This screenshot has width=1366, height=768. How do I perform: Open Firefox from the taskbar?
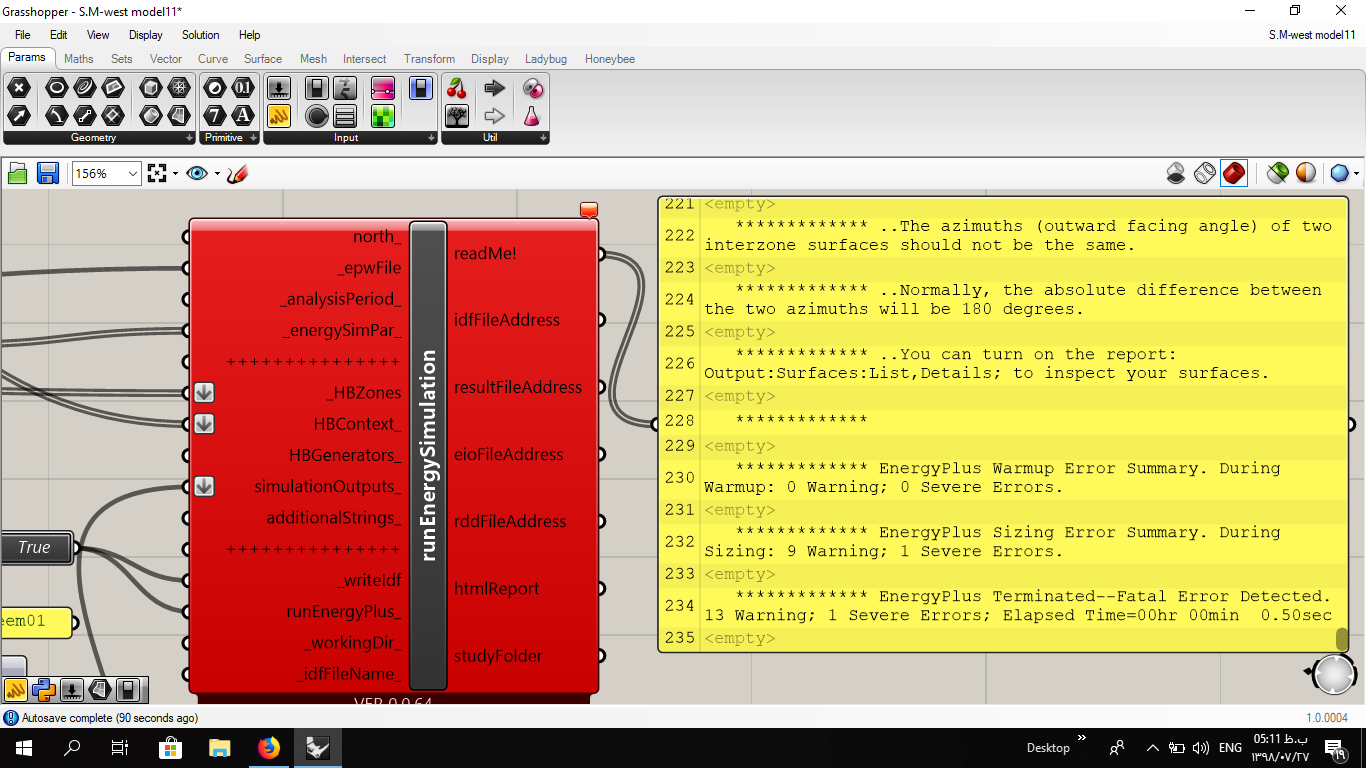[x=268, y=747]
